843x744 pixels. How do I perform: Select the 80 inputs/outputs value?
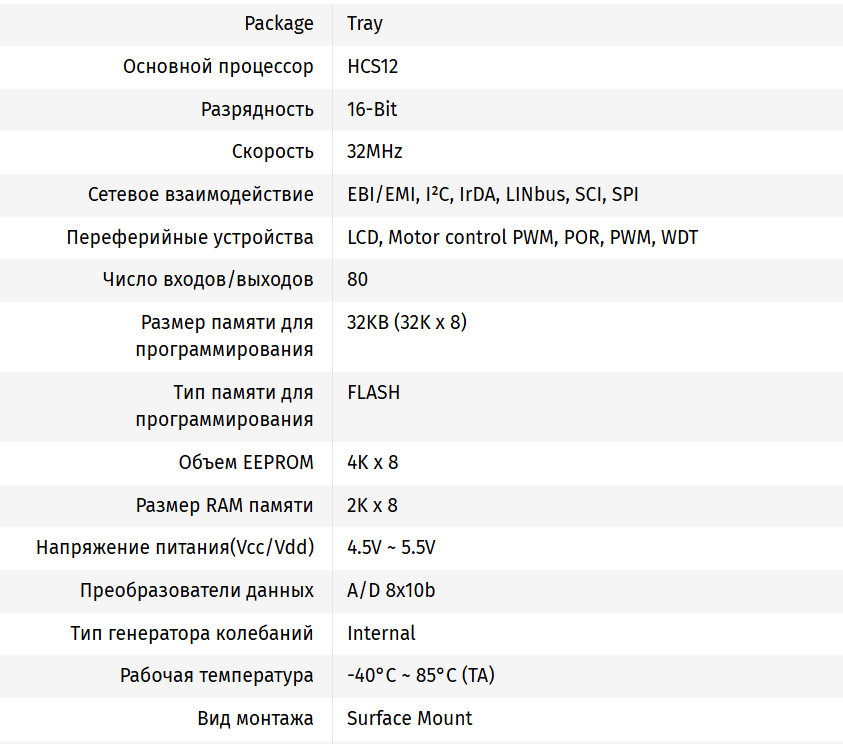[358, 279]
